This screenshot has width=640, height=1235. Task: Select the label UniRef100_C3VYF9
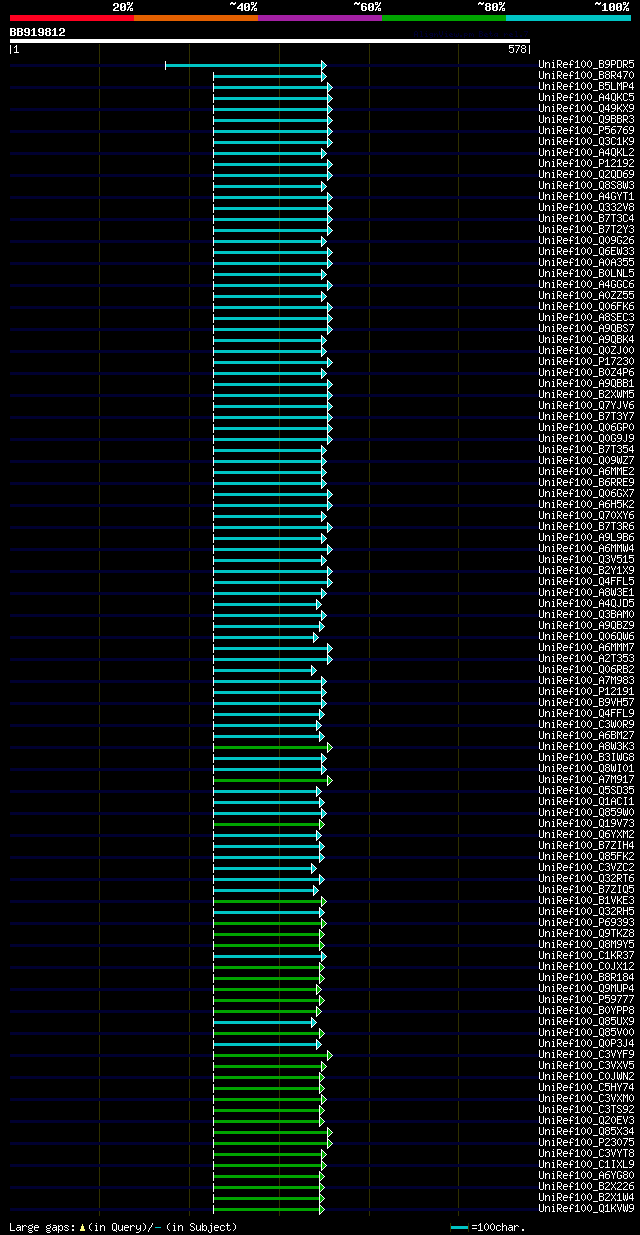[x=586, y=1054]
